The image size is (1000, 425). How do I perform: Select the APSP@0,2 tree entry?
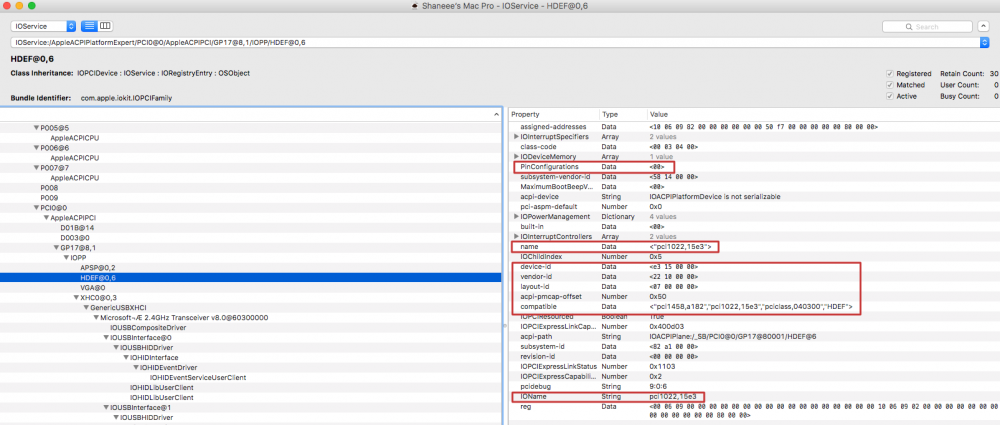point(98,268)
